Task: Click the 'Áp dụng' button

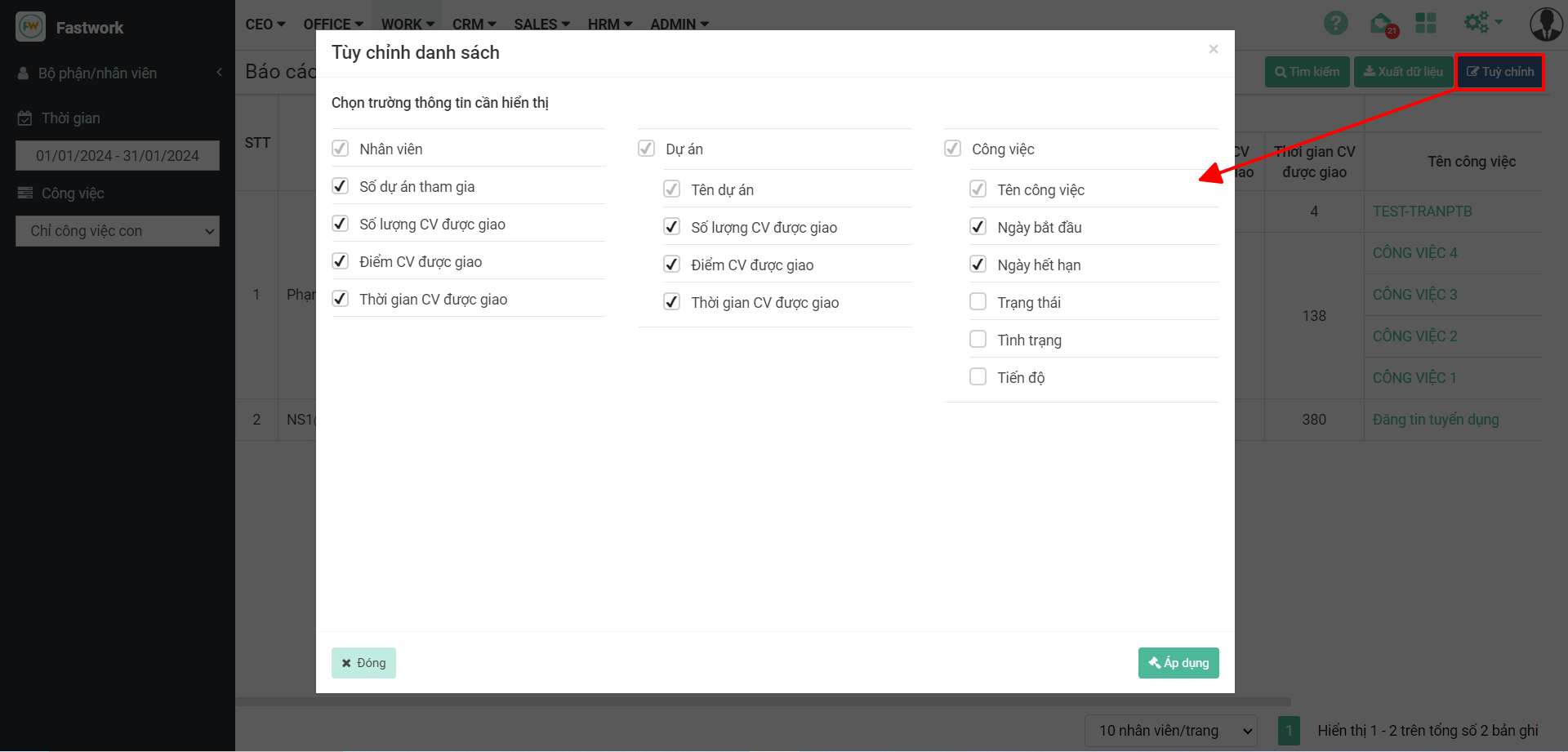Action: click(x=1178, y=663)
